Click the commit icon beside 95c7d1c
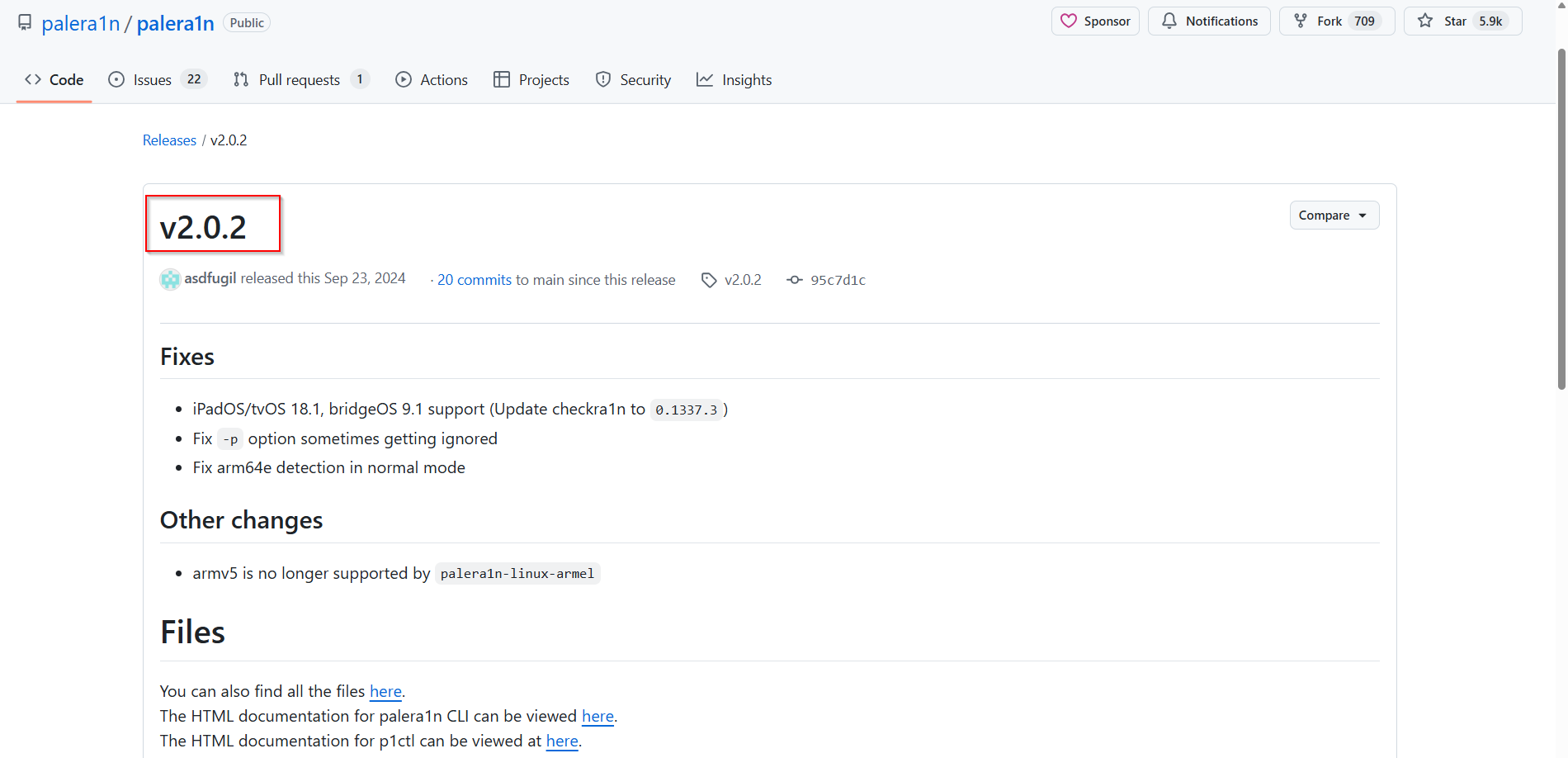 (795, 280)
